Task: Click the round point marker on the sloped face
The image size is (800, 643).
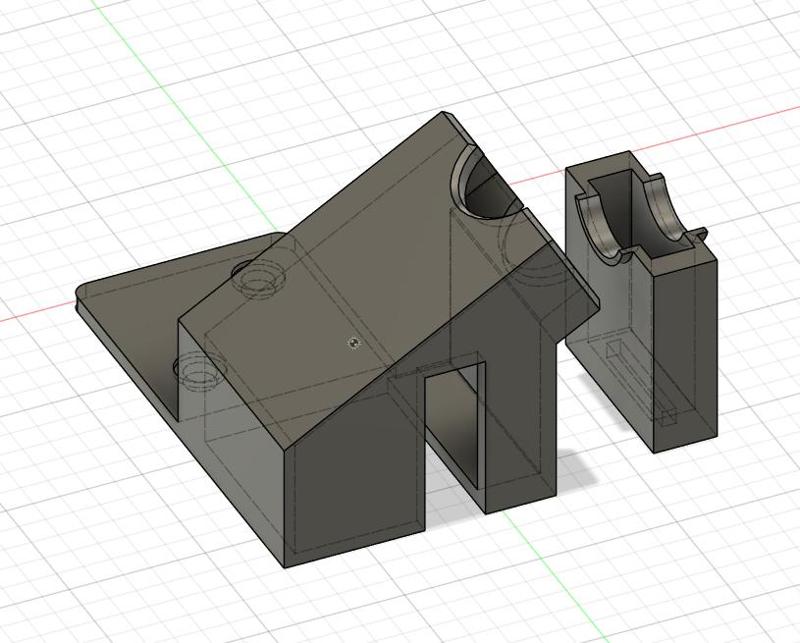Action: point(355,342)
